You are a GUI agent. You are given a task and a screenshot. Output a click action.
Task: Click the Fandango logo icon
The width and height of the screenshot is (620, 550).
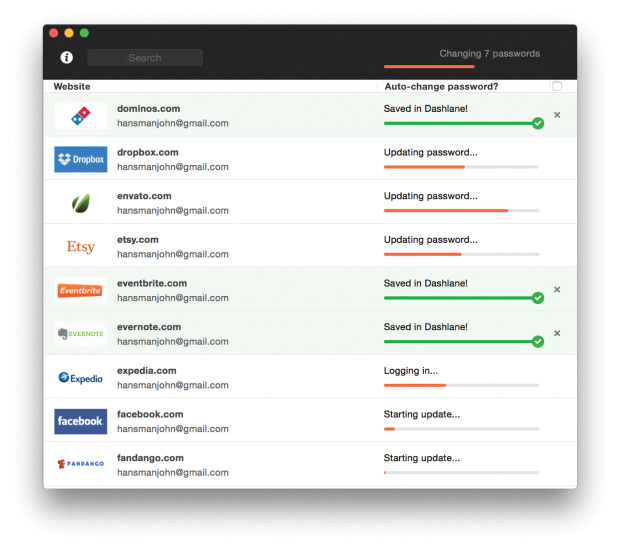point(81,463)
